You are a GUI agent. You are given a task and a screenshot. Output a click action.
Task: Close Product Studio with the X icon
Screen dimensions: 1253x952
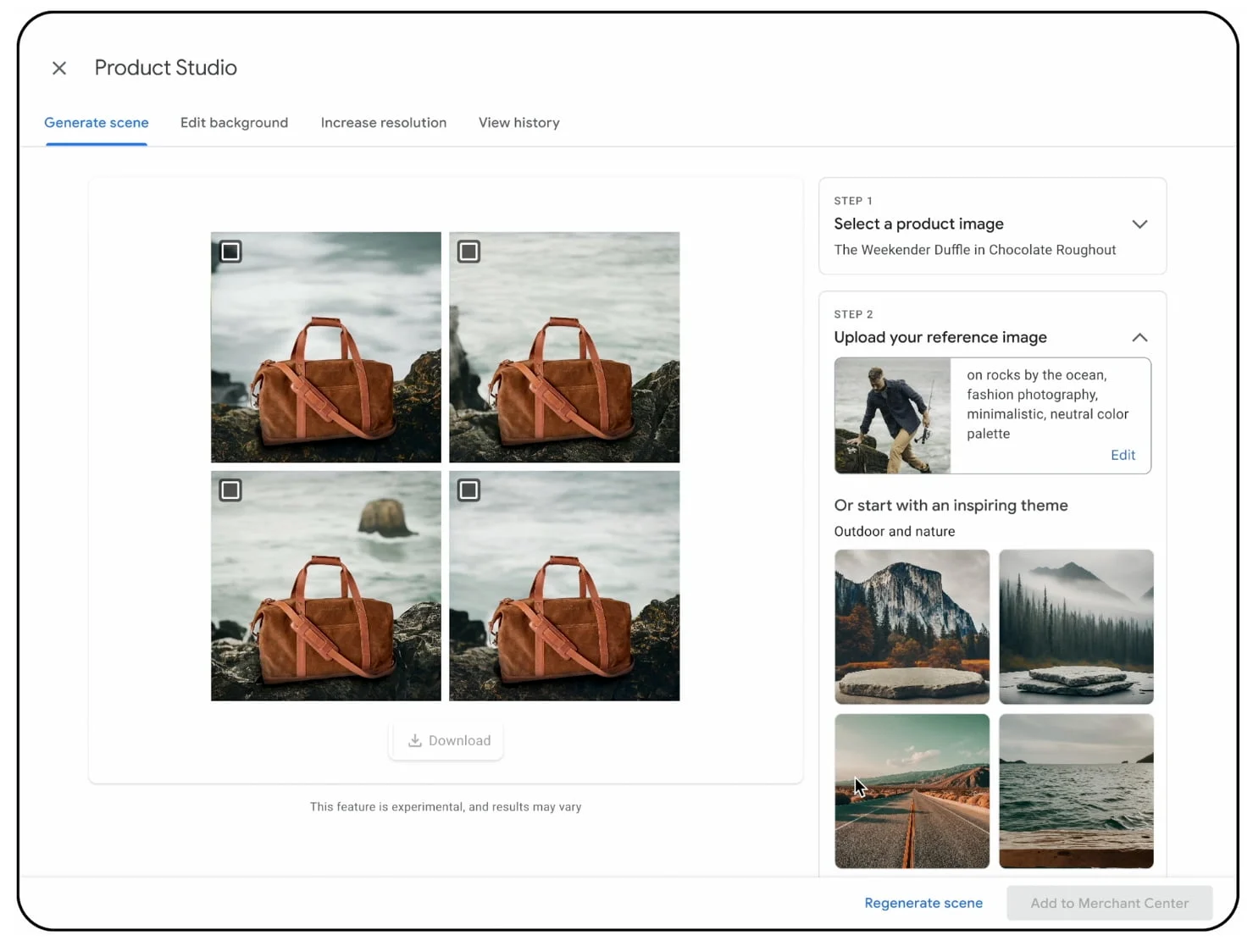(x=59, y=68)
